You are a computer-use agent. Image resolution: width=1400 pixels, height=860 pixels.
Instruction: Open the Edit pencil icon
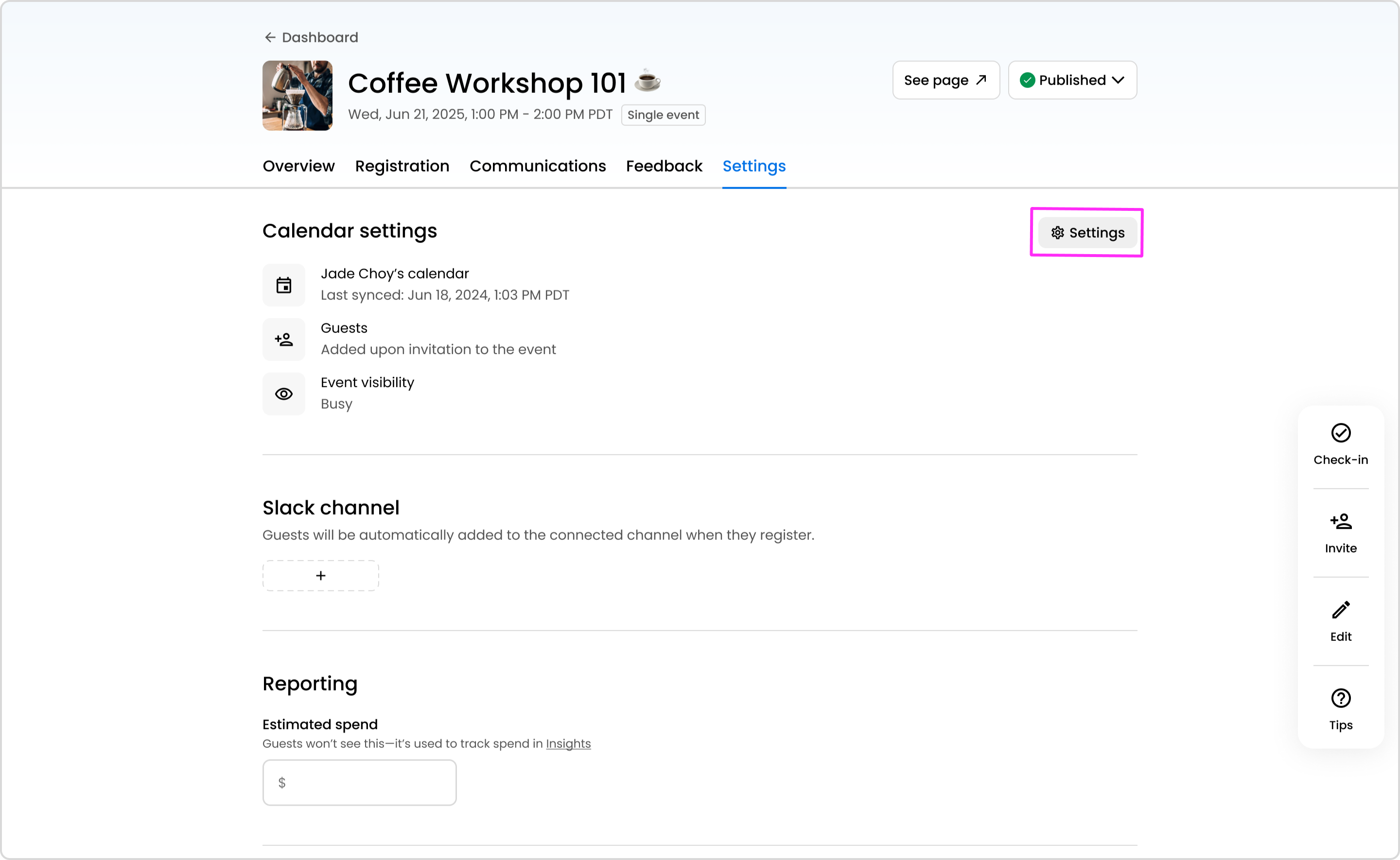[x=1340, y=610]
